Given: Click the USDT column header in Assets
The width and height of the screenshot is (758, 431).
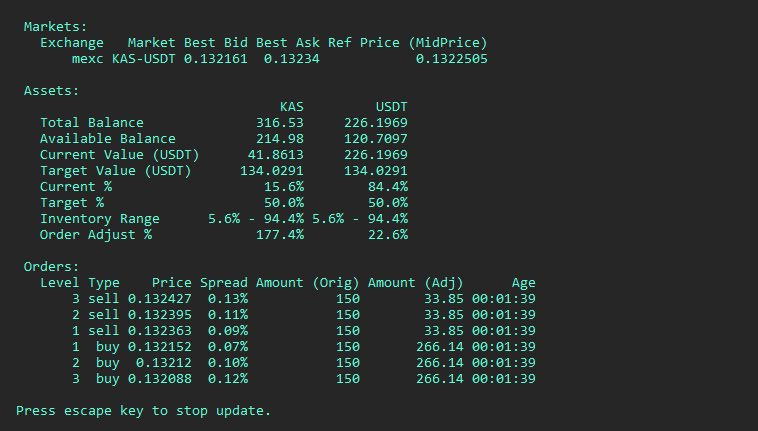Looking at the screenshot, I should point(392,107).
